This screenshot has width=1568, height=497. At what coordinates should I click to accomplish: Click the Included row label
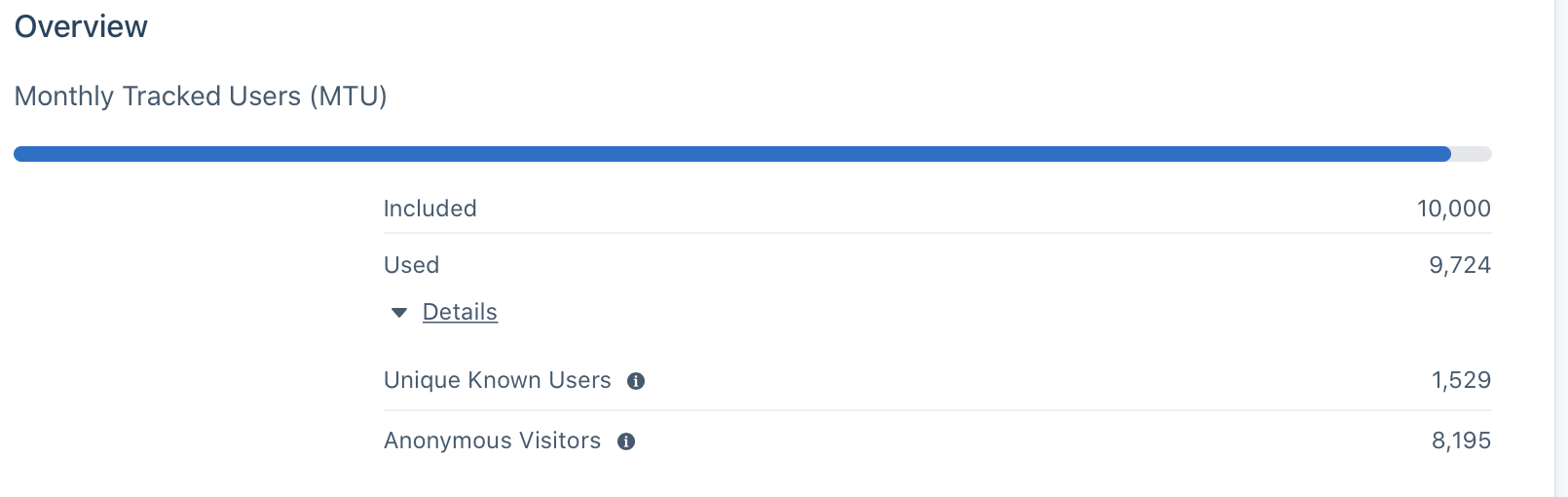click(429, 209)
